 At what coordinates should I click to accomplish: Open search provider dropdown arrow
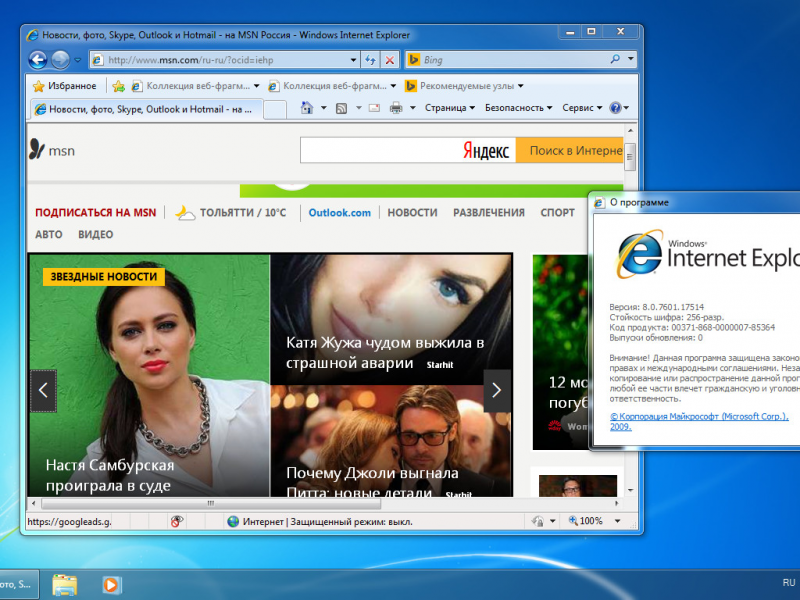[631, 59]
